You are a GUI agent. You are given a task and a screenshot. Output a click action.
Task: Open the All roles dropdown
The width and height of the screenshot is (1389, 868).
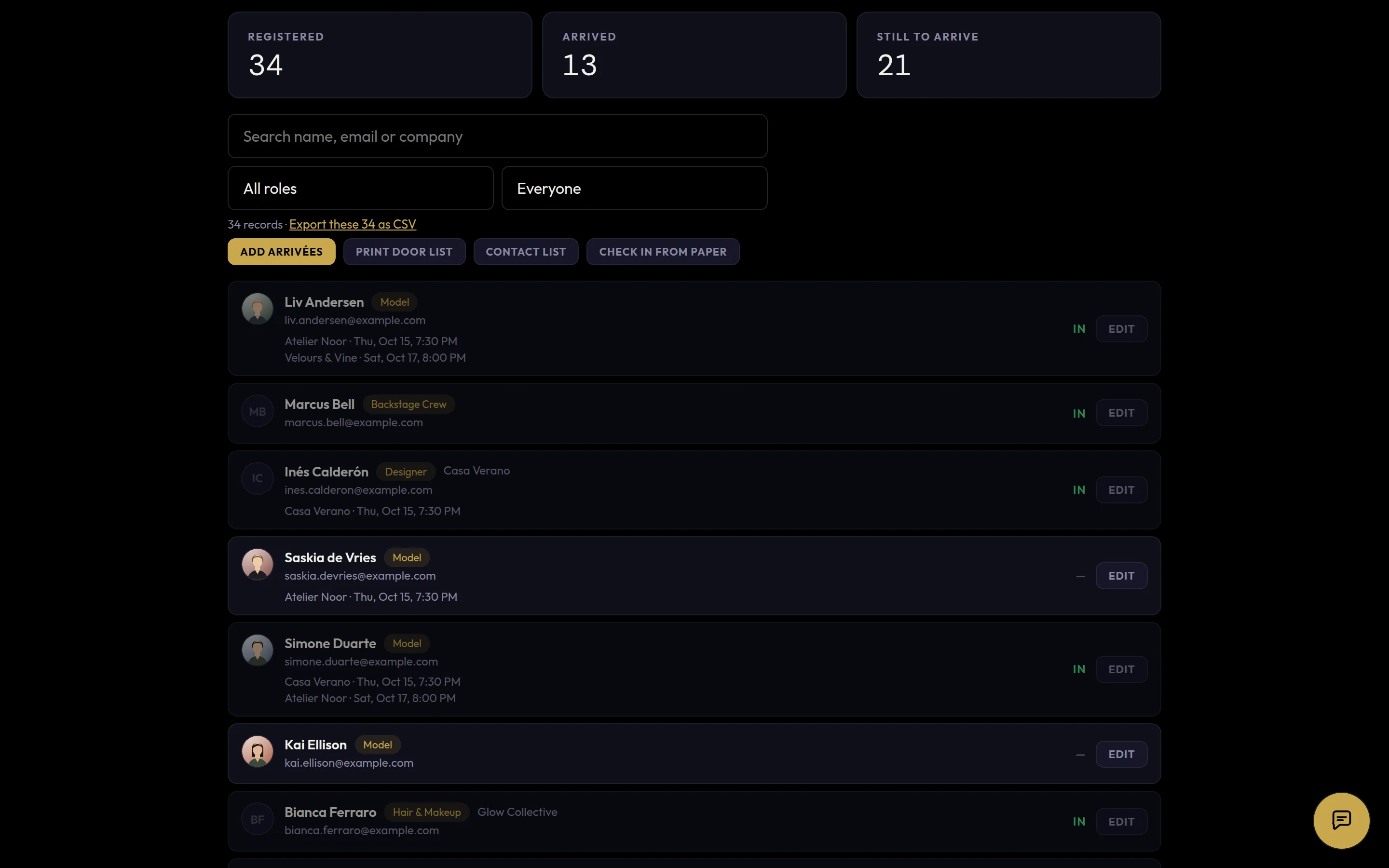point(360,188)
